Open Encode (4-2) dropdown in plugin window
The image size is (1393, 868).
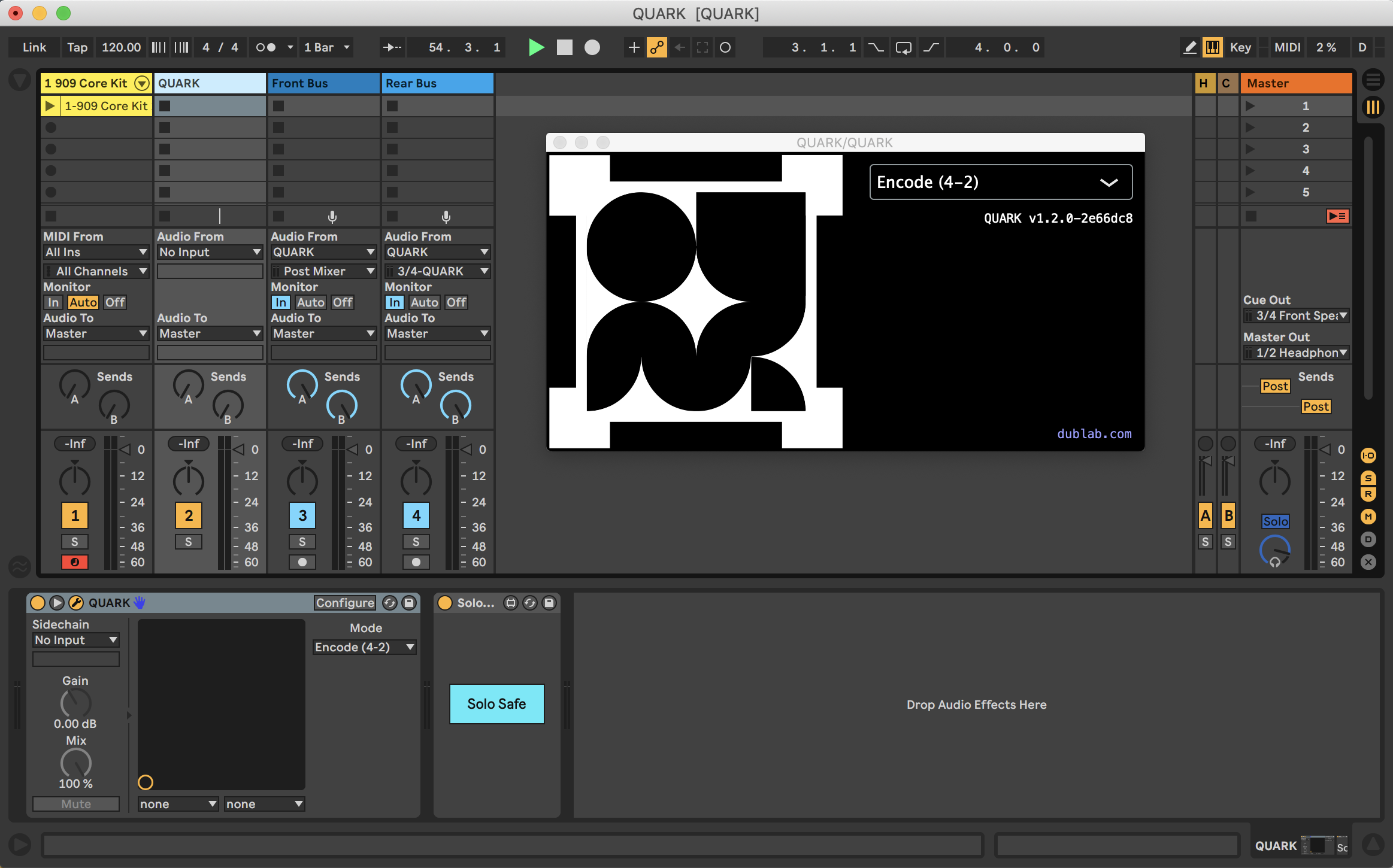pos(1000,182)
